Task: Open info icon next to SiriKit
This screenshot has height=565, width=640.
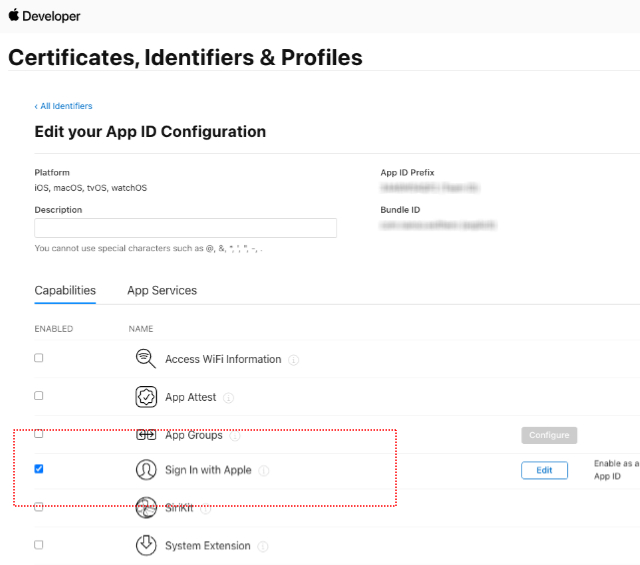Action: pyautogui.click(x=206, y=509)
